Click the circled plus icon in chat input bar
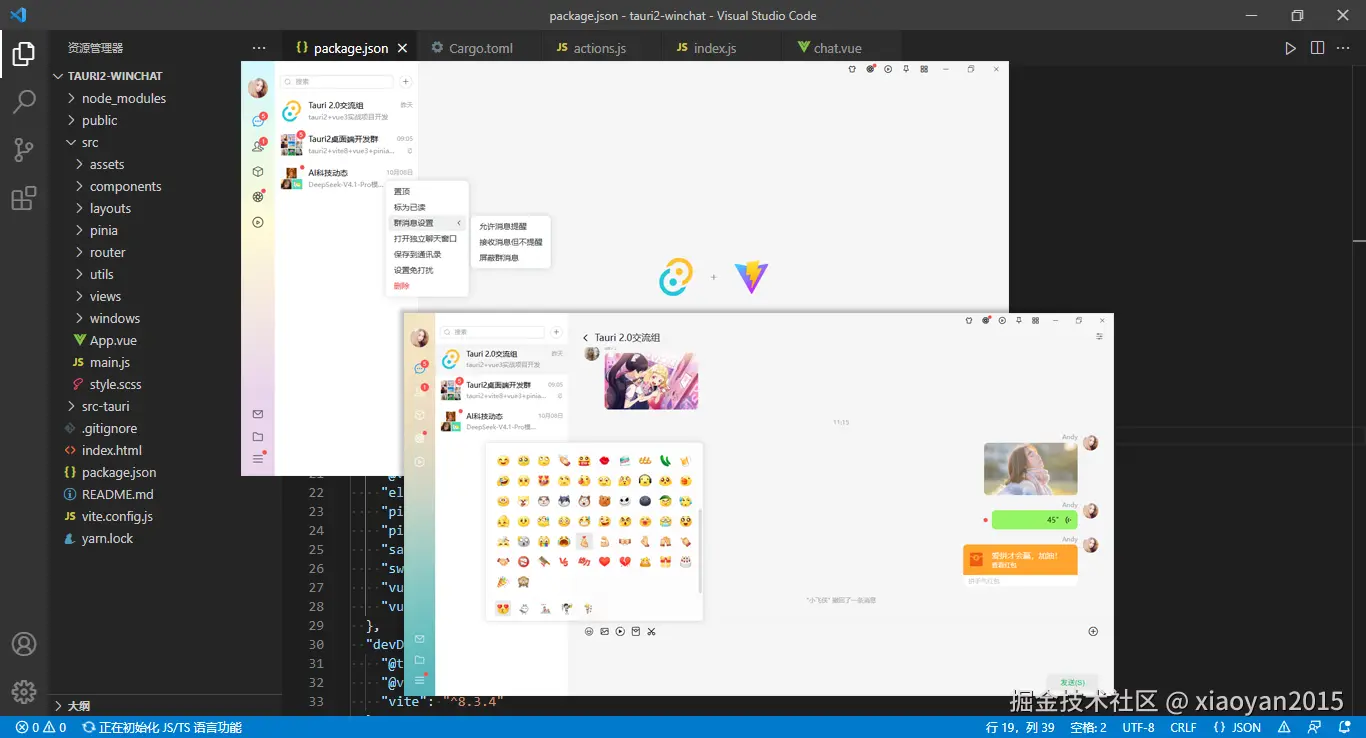The width and height of the screenshot is (1366, 738). pos(1093,631)
